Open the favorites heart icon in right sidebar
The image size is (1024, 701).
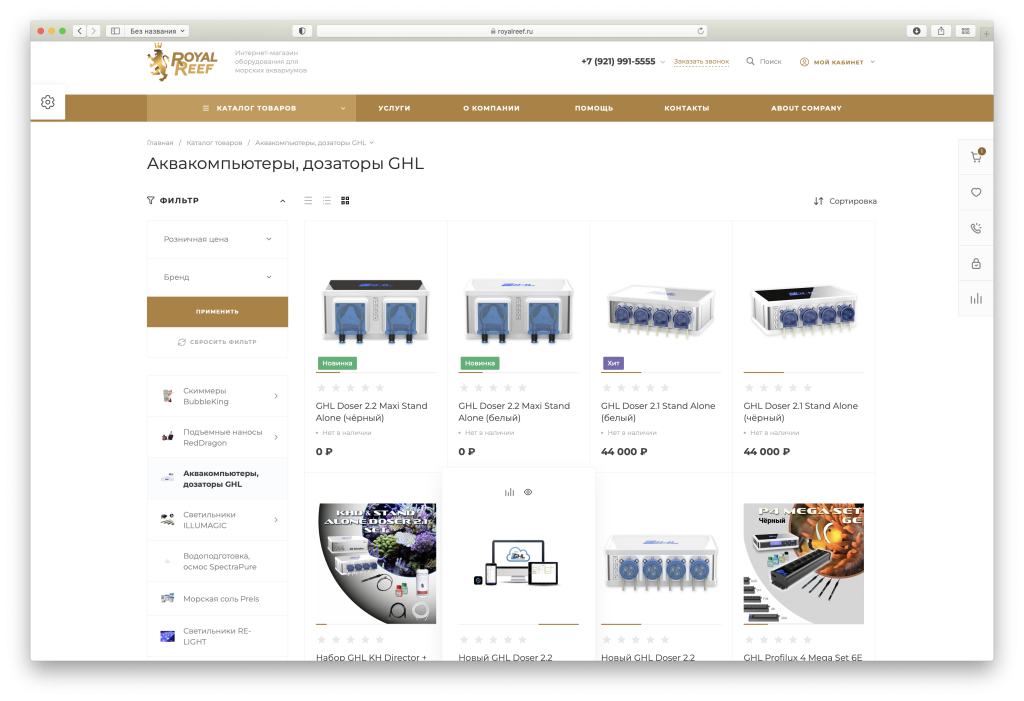tap(976, 192)
